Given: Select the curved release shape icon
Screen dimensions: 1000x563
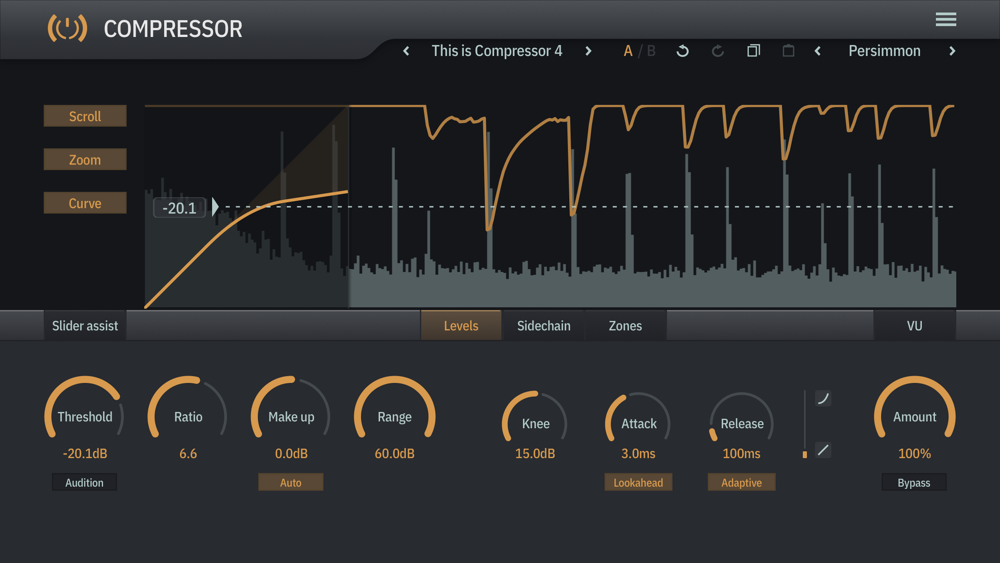Looking at the screenshot, I should tap(823, 398).
